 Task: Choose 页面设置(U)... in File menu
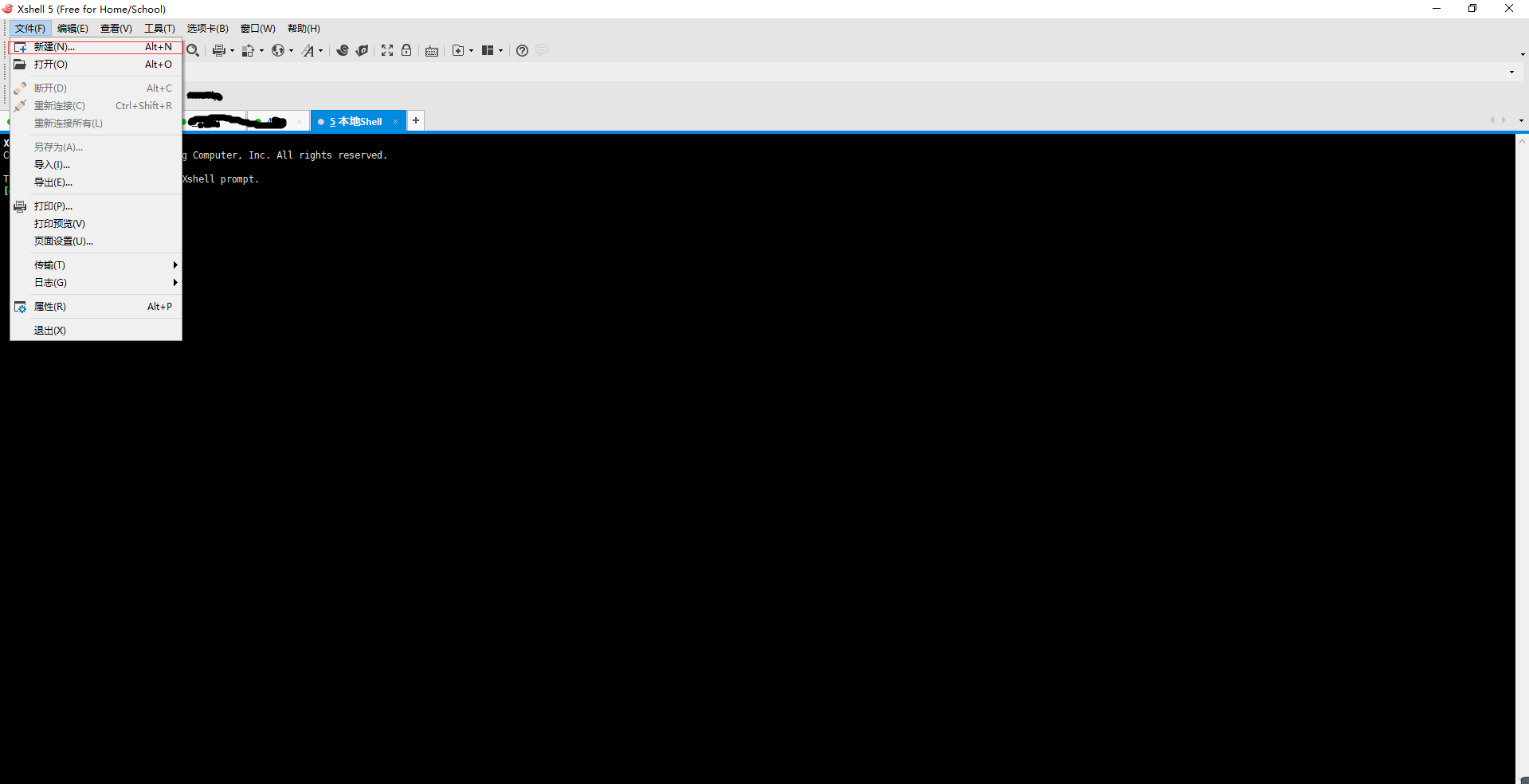click(x=96, y=241)
